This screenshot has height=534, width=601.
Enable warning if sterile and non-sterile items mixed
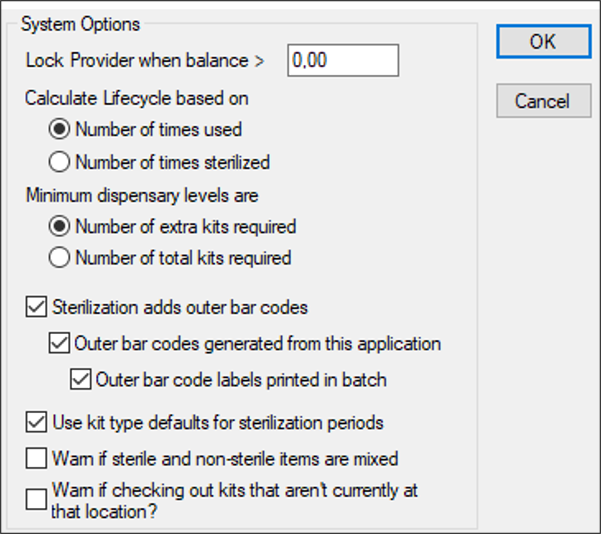coord(37,459)
